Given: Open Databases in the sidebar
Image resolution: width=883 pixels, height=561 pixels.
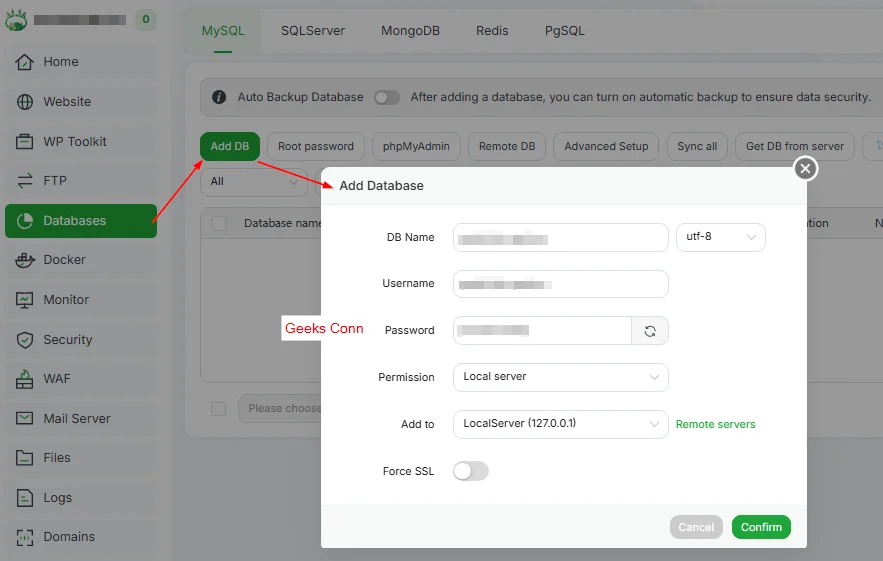Looking at the screenshot, I should pos(81,221).
